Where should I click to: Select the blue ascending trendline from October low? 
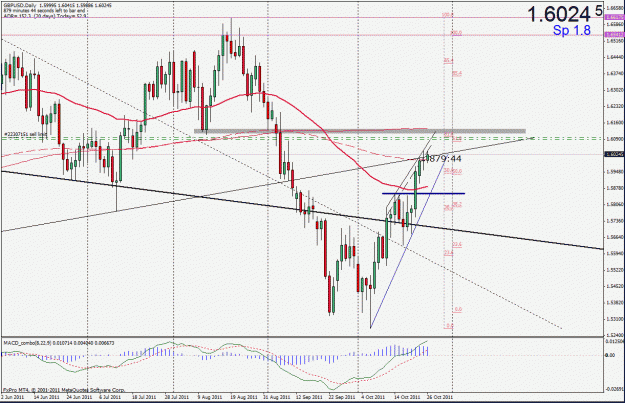[x=409, y=241]
